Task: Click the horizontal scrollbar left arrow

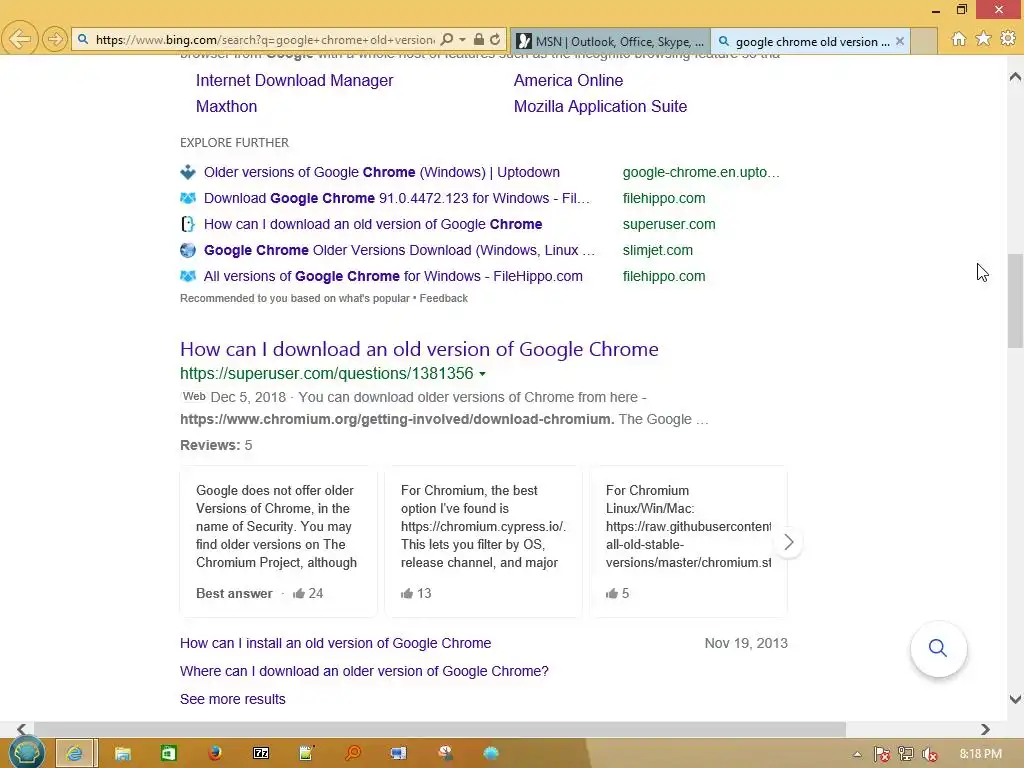Action: coord(21,729)
